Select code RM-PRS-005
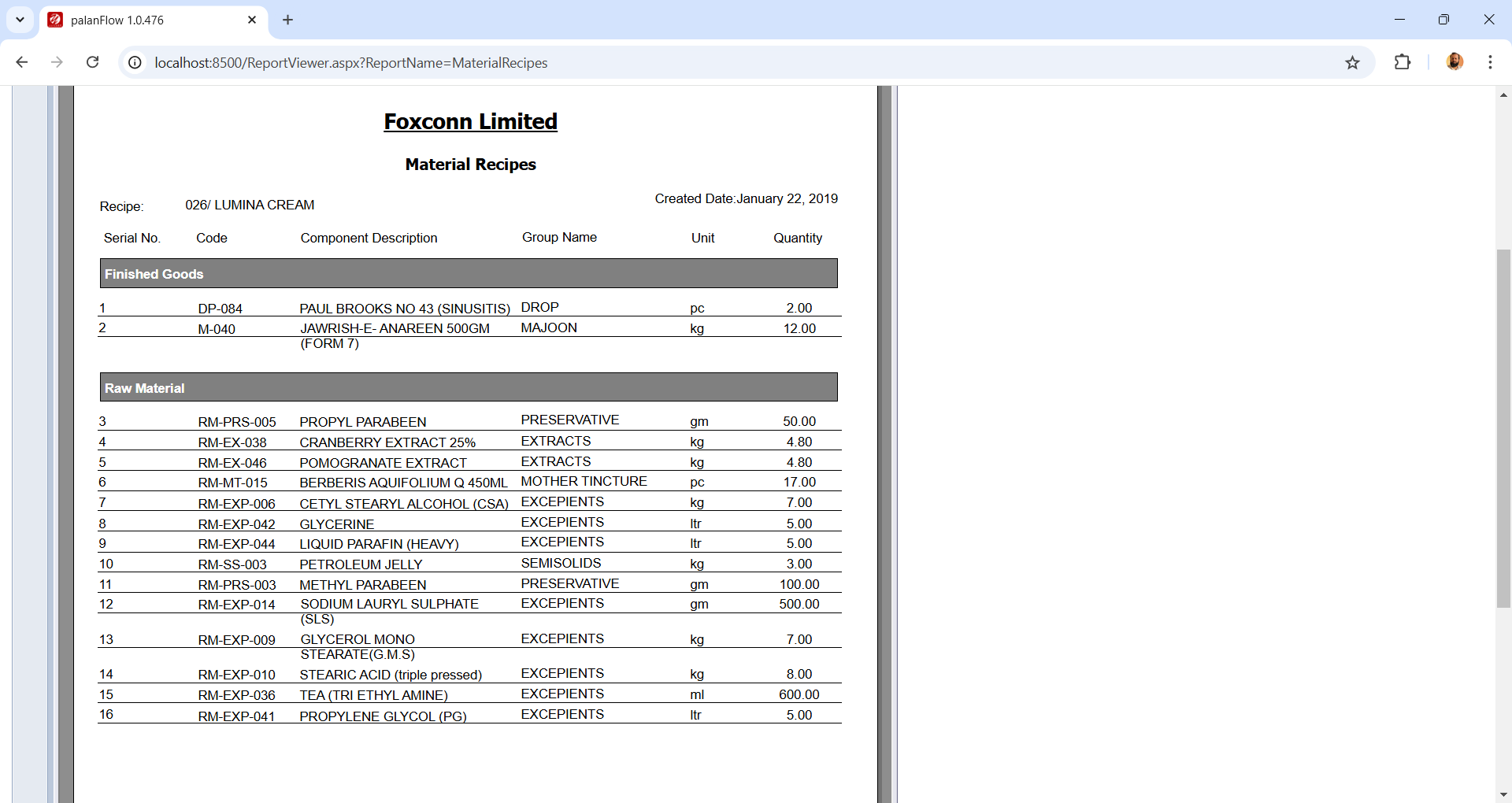Viewport: 1512px width, 803px height. 237,422
